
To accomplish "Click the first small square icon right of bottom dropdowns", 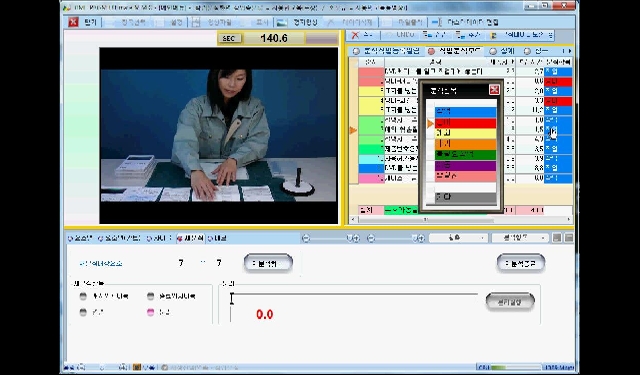I will pyautogui.click(x=557, y=238).
